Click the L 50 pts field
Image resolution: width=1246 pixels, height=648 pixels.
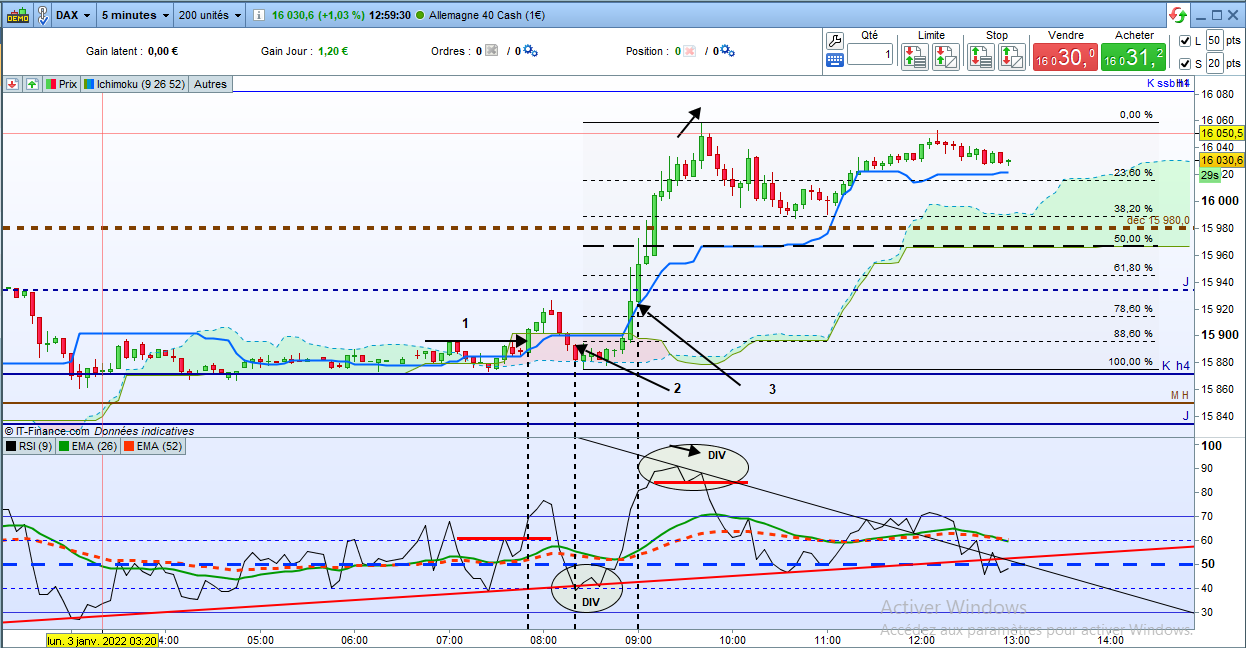pyautogui.click(x=1213, y=40)
